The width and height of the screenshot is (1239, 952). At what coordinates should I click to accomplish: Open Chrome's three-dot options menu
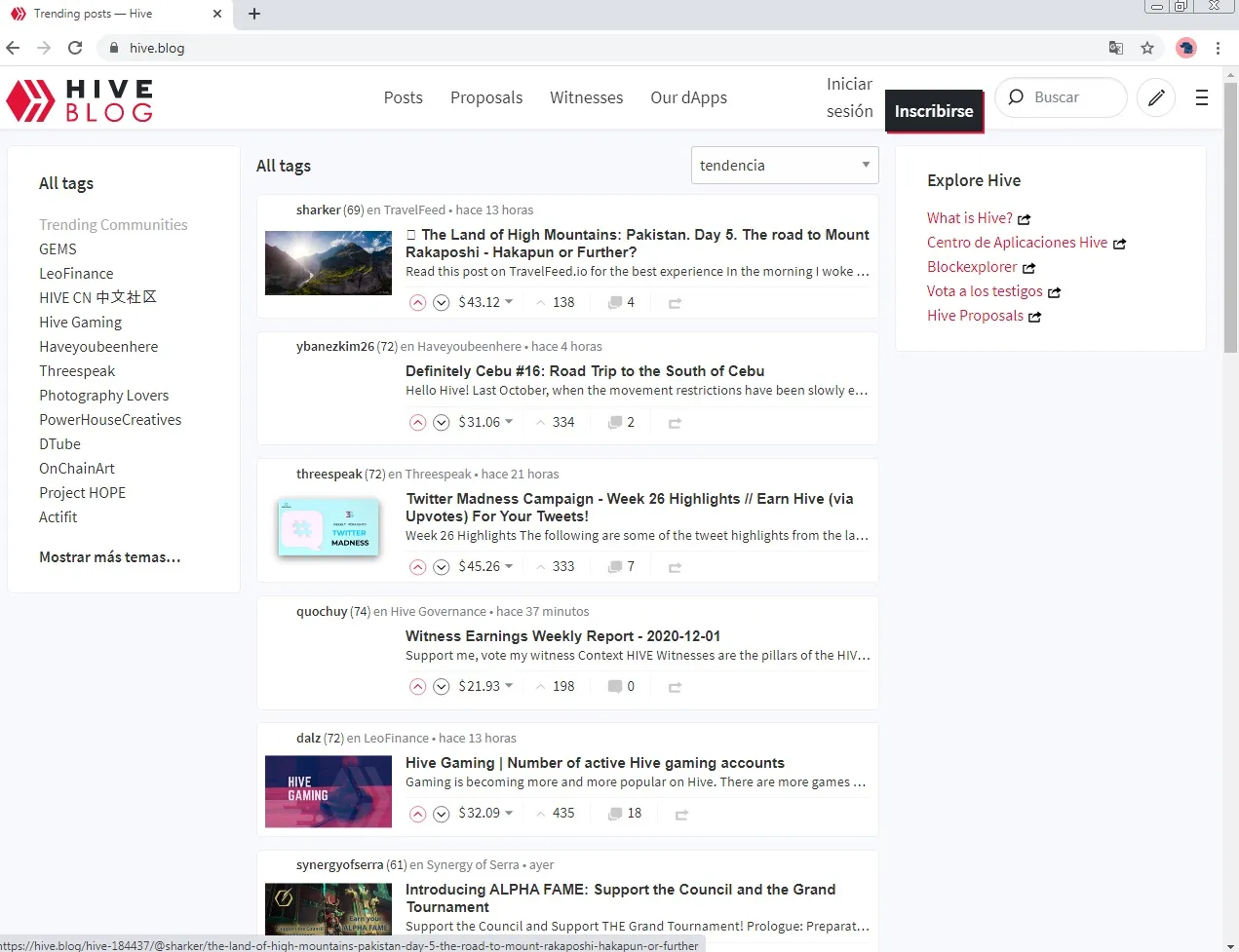(1218, 48)
